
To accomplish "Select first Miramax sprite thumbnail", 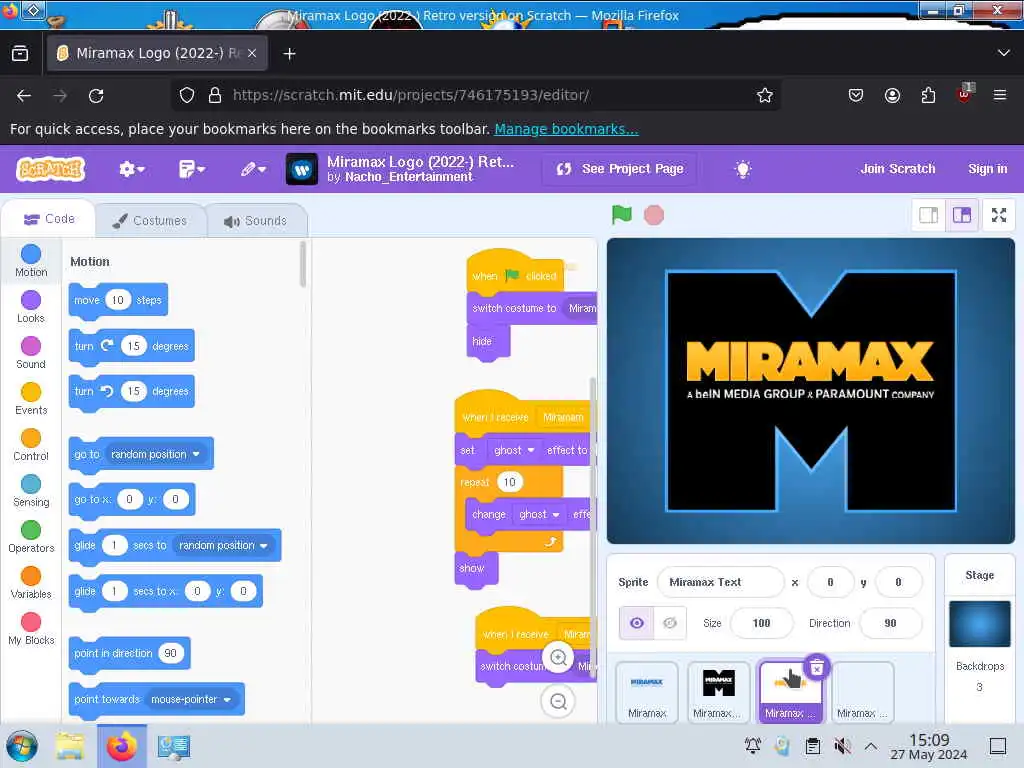I will (x=647, y=692).
